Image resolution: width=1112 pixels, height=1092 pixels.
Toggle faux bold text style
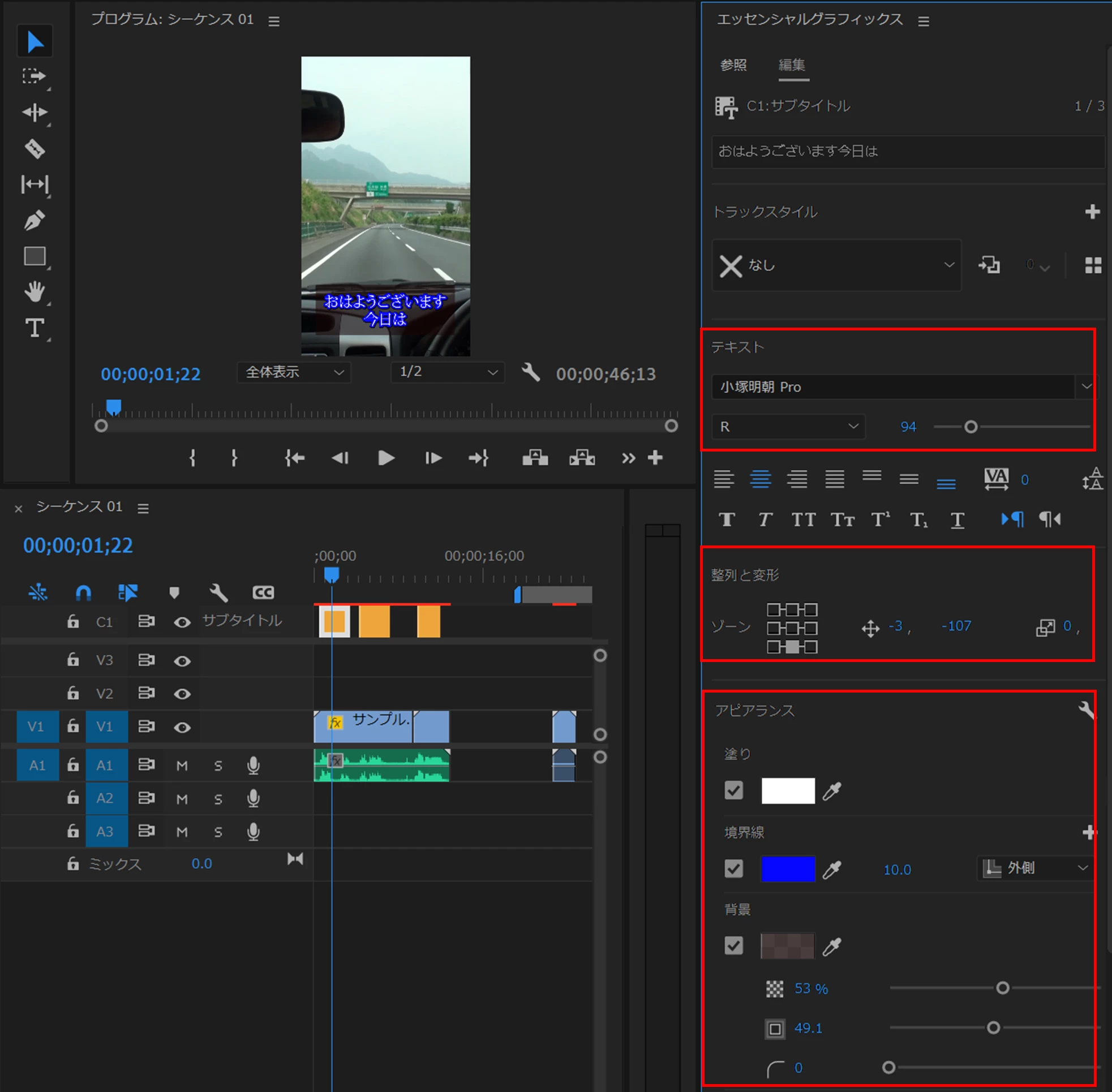click(727, 519)
